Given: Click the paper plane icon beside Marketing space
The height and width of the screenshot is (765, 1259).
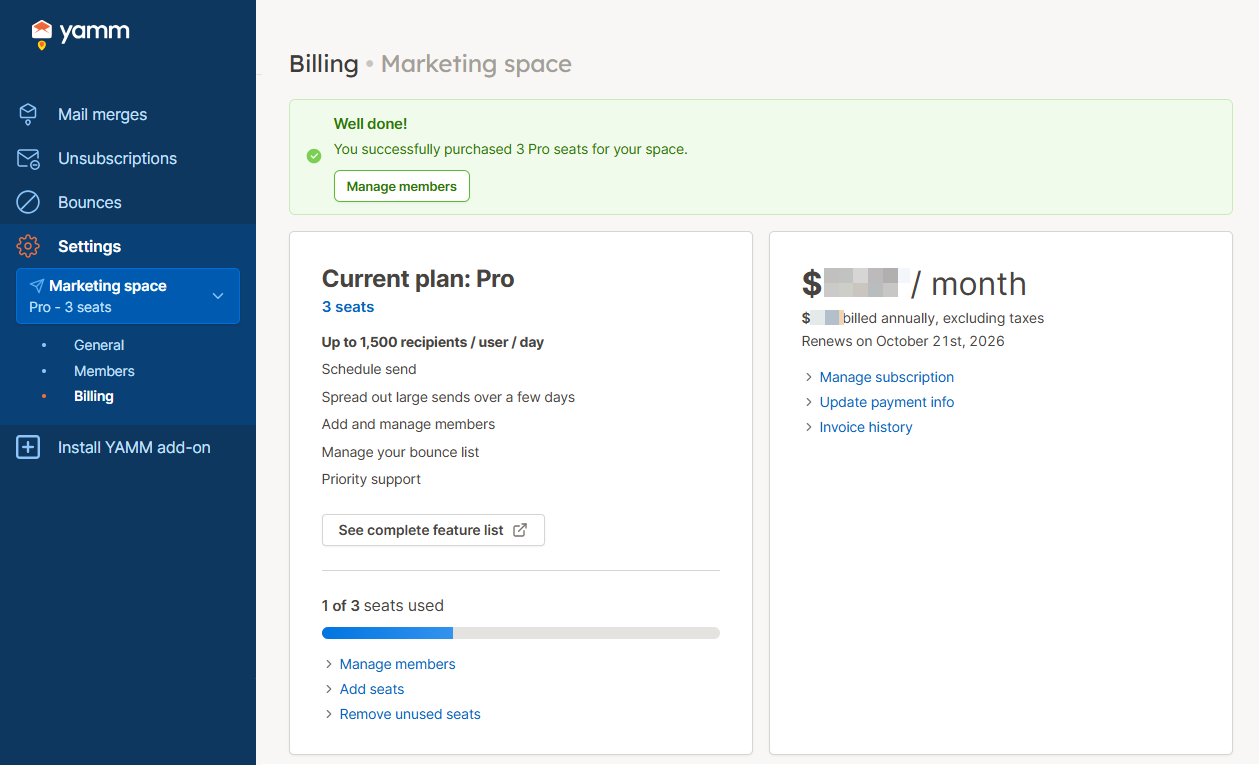Looking at the screenshot, I should pyautogui.click(x=37, y=286).
